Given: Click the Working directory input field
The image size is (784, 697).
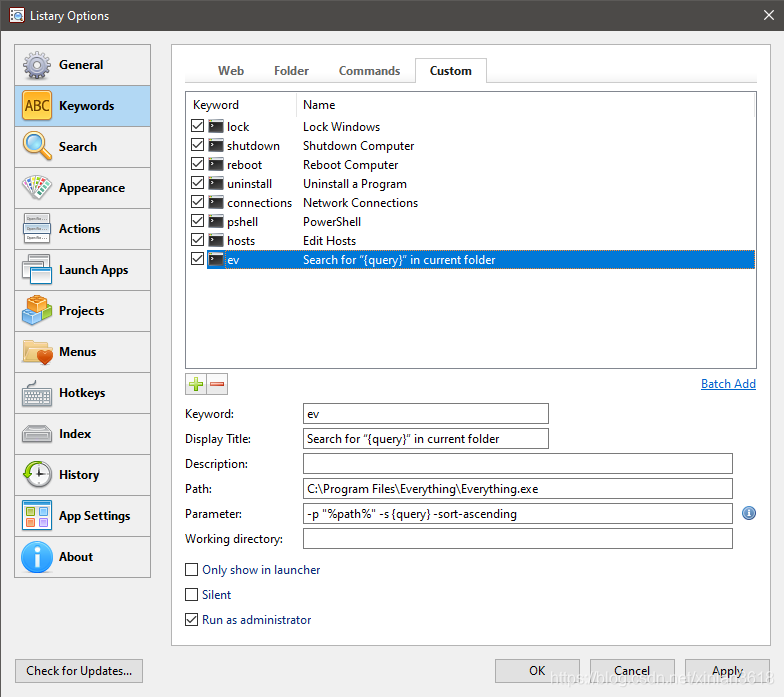Looking at the screenshot, I should pos(518,538).
